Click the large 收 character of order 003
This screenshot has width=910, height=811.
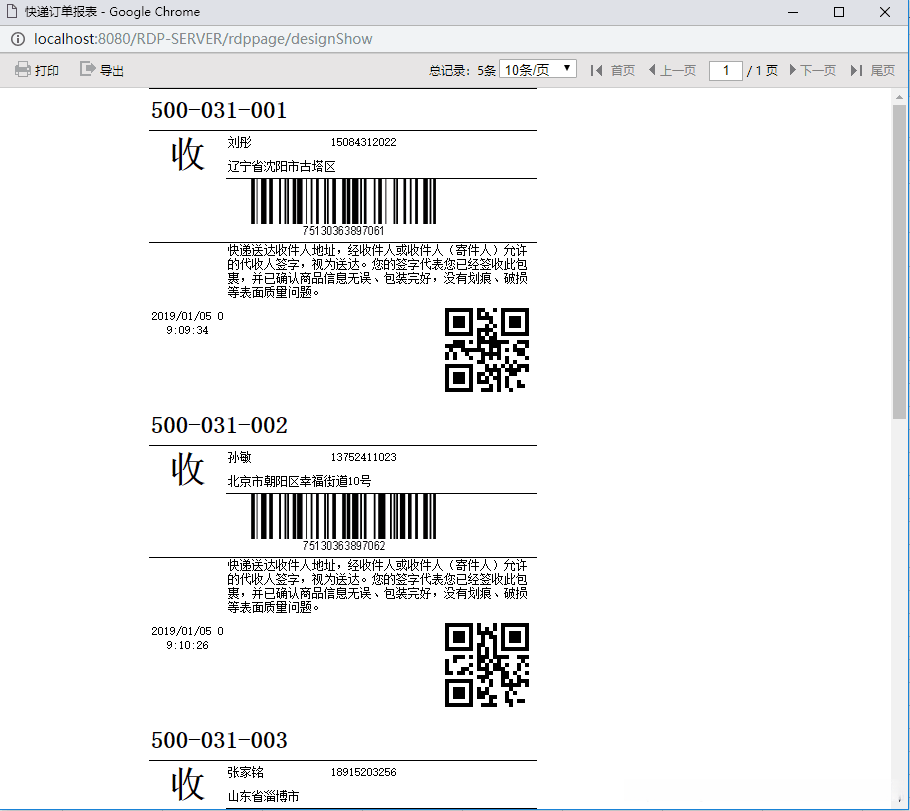pos(187,784)
